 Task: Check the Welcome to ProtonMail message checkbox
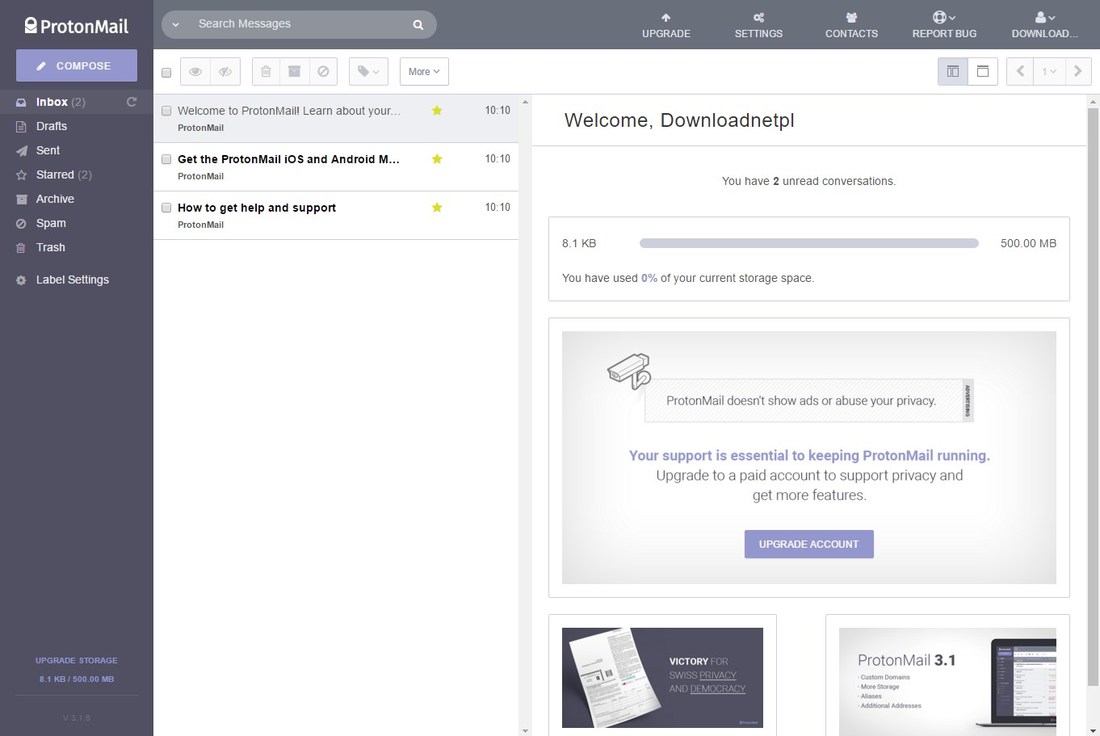coord(166,111)
